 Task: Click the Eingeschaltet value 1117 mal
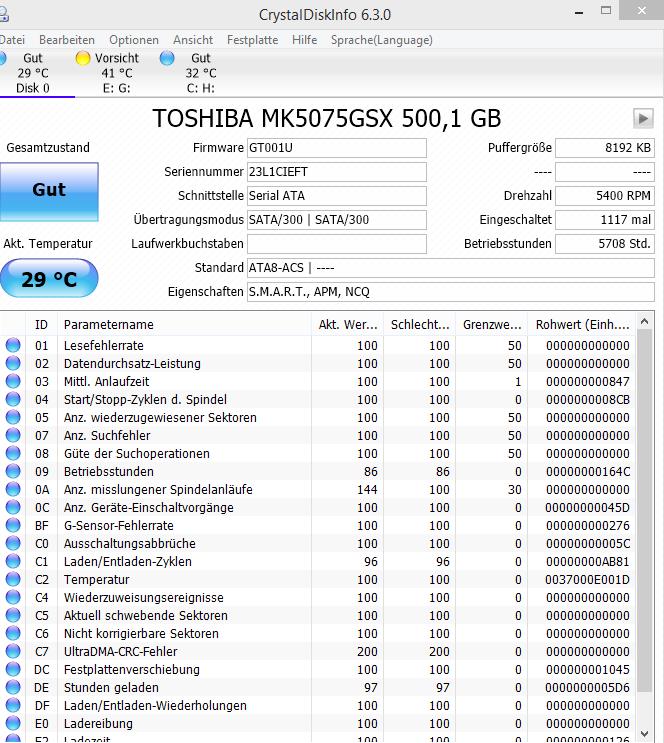[605, 220]
